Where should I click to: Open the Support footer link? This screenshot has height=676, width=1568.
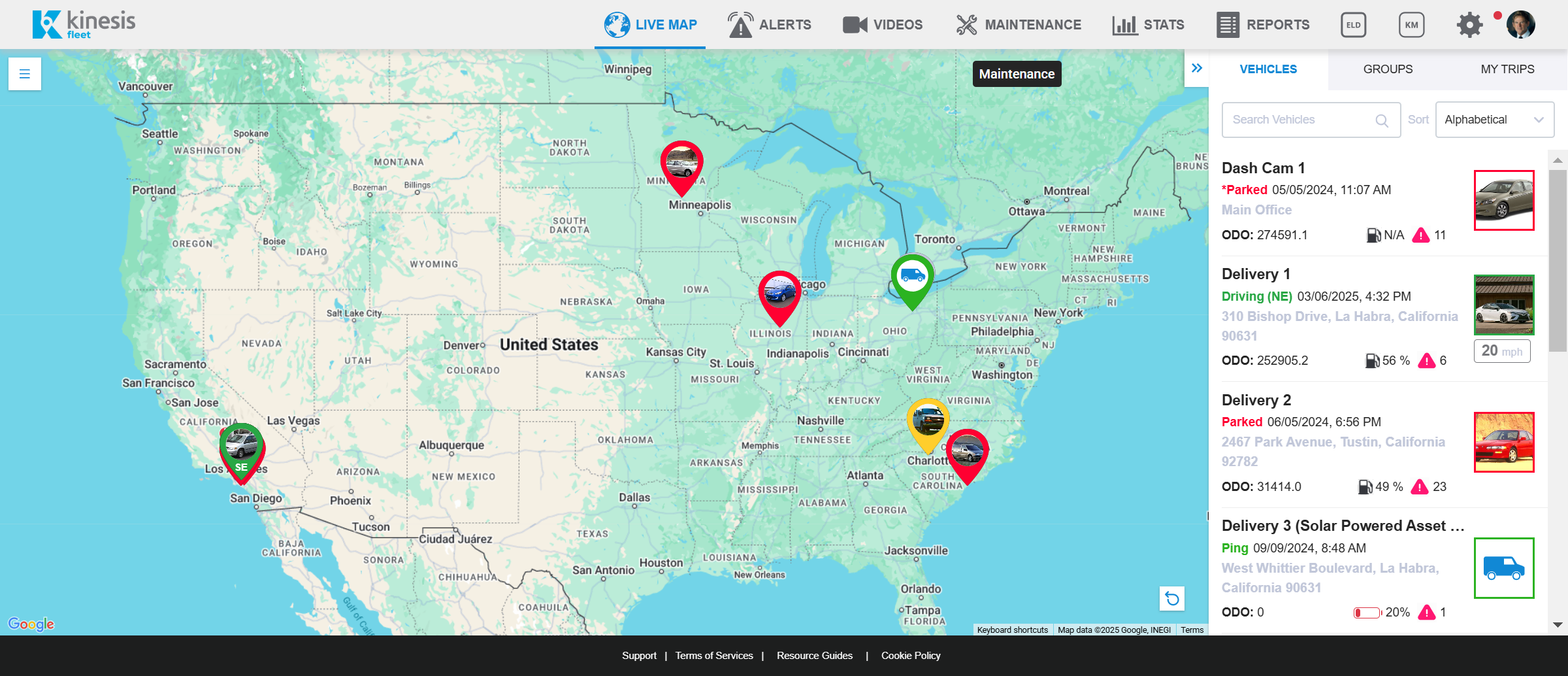639,656
